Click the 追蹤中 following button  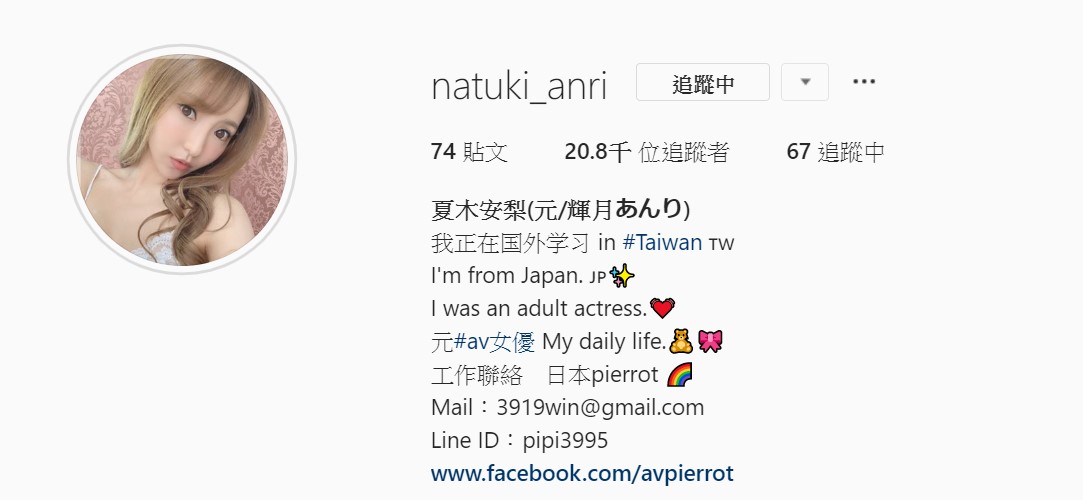coord(702,82)
